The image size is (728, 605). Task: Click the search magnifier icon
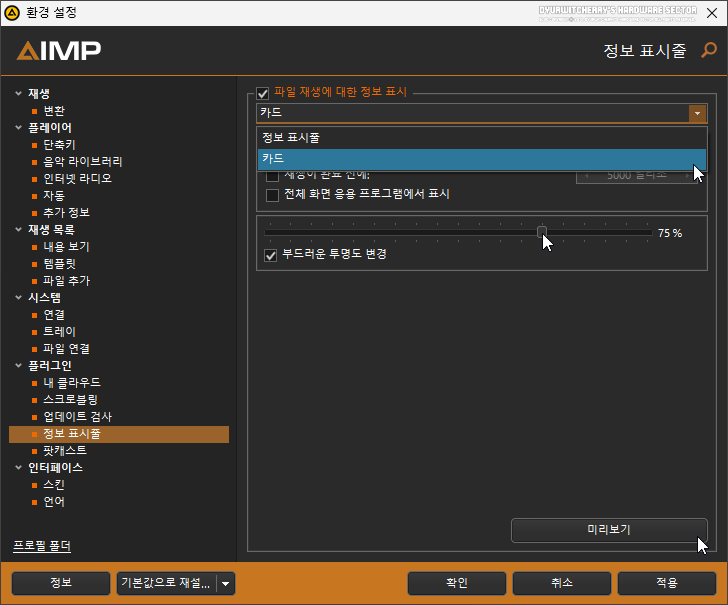(709, 50)
